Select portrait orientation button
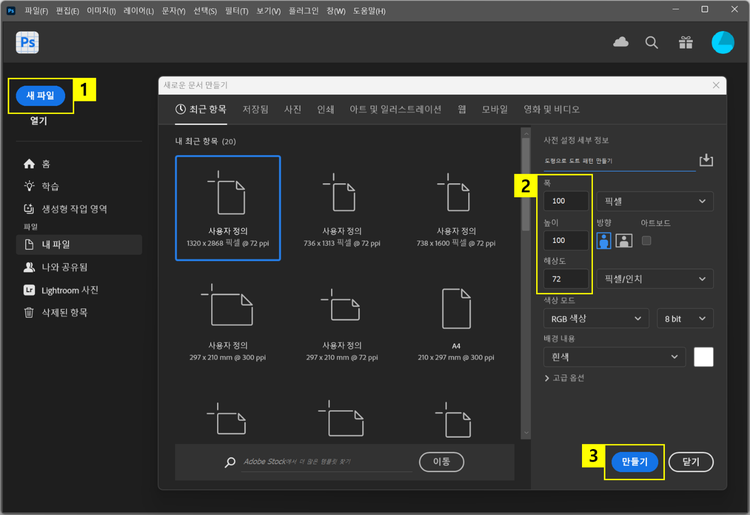 pos(604,241)
